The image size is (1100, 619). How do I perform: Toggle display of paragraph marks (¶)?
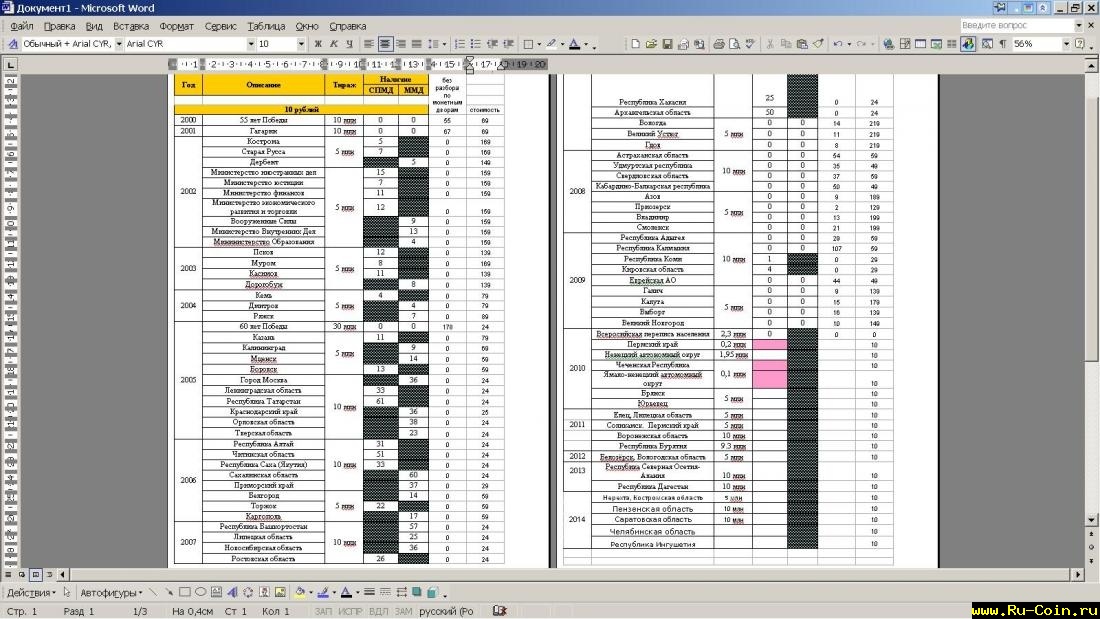1003,44
